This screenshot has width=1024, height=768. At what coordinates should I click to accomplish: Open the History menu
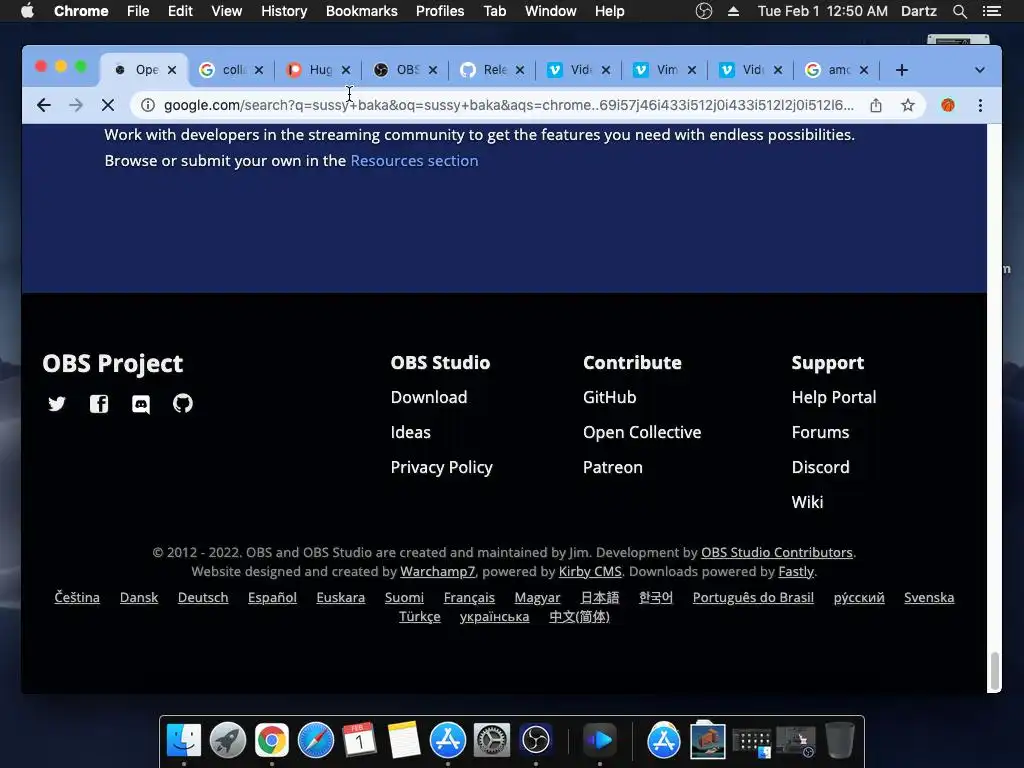(x=284, y=11)
